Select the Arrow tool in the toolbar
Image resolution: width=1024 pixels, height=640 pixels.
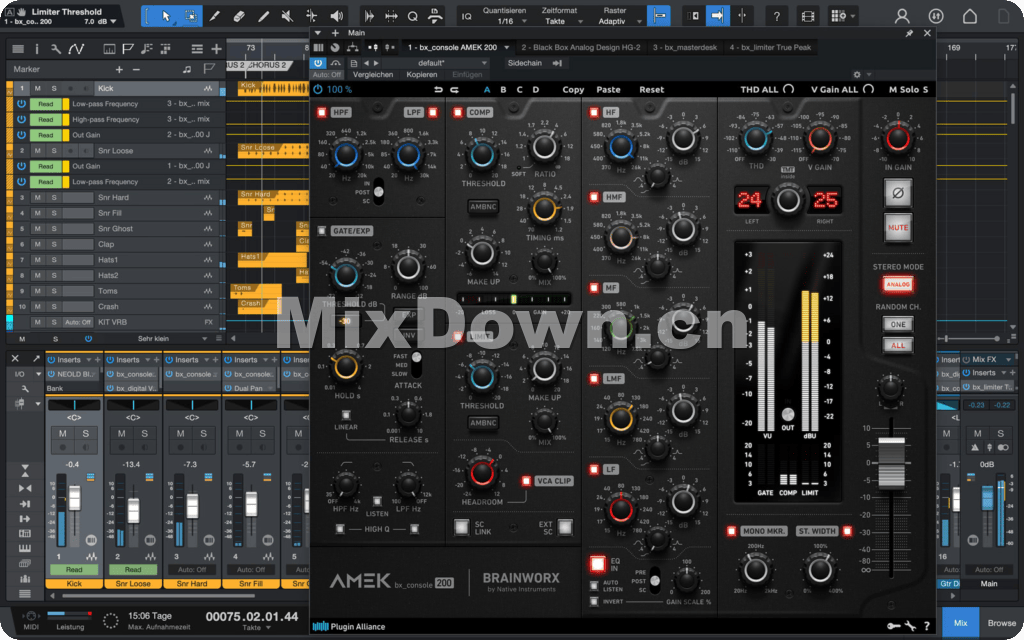(166, 16)
